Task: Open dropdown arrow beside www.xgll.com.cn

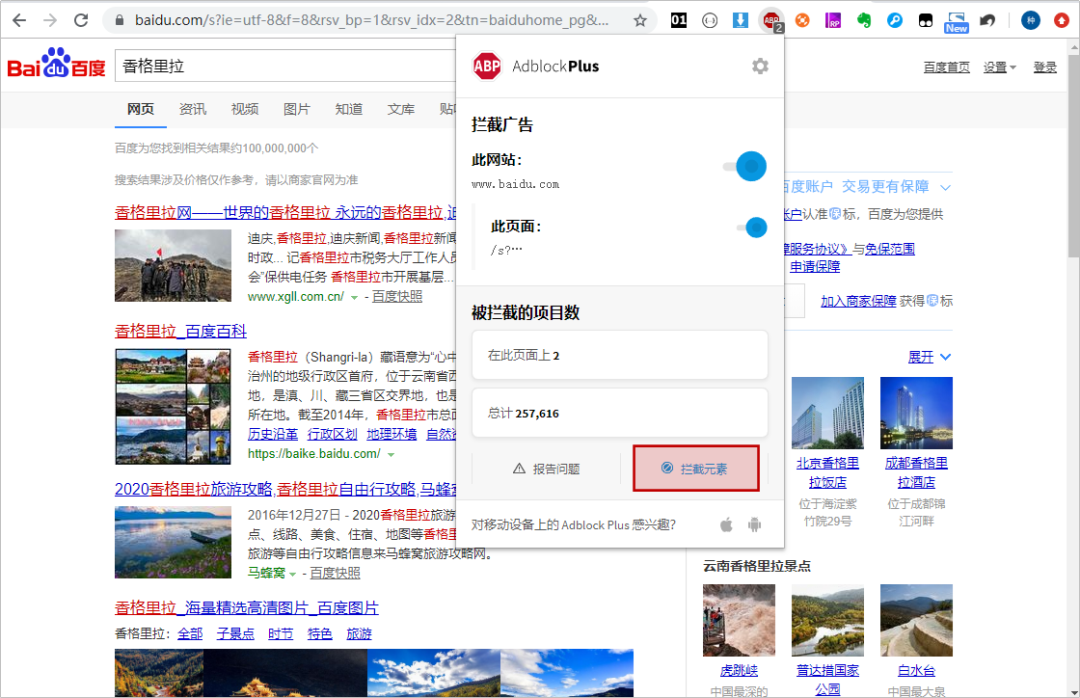Action: click(354, 298)
